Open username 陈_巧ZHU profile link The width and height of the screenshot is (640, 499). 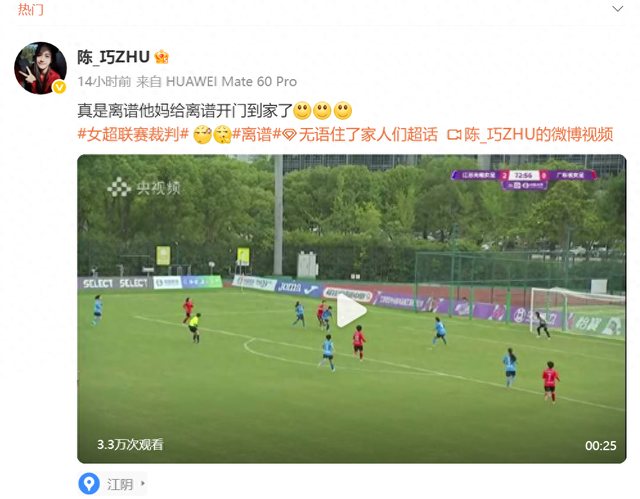(x=113, y=57)
